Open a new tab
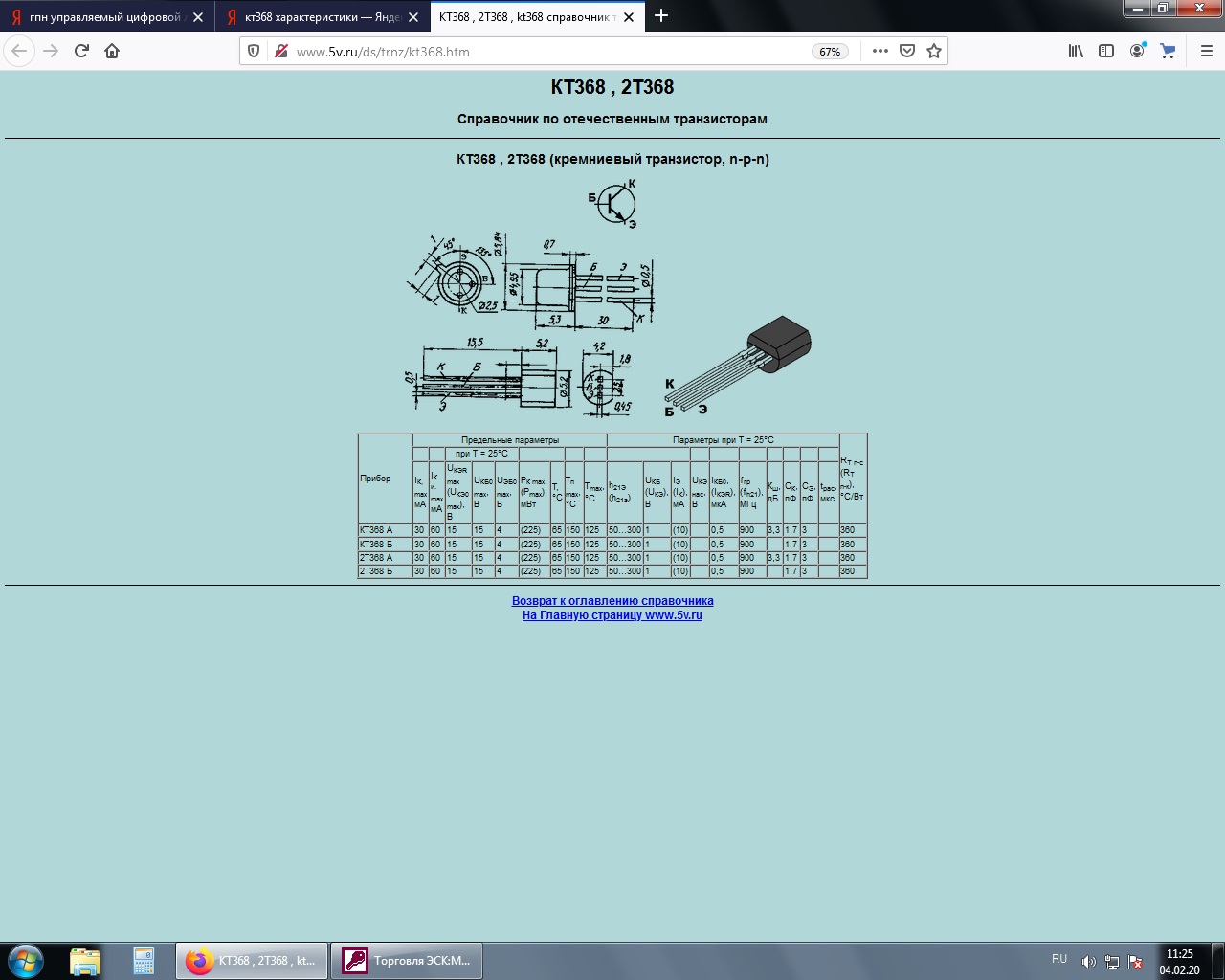This screenshot has height=980, width=1225. pos(661,16)
